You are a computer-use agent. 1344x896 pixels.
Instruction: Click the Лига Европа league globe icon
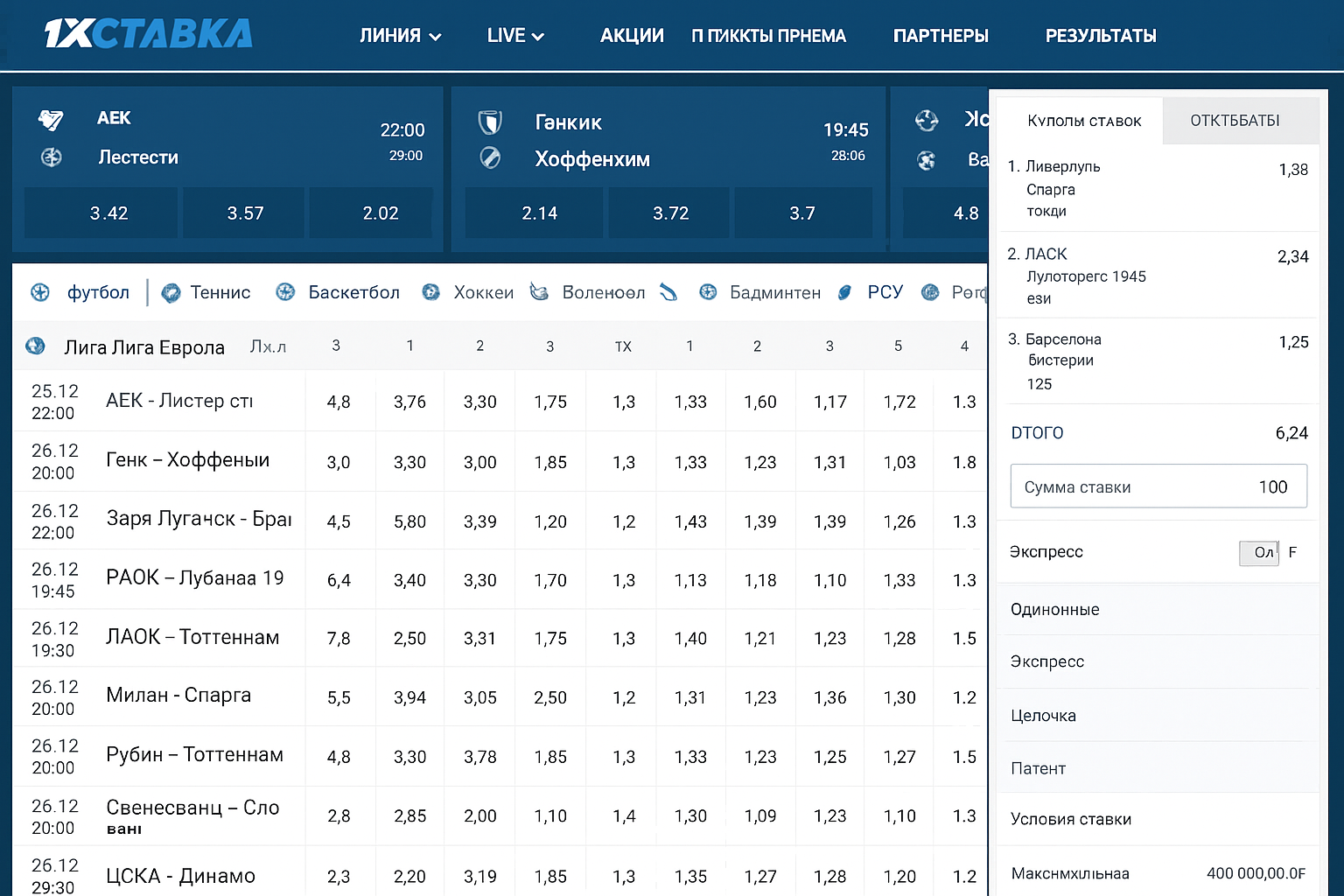point(35,346)
